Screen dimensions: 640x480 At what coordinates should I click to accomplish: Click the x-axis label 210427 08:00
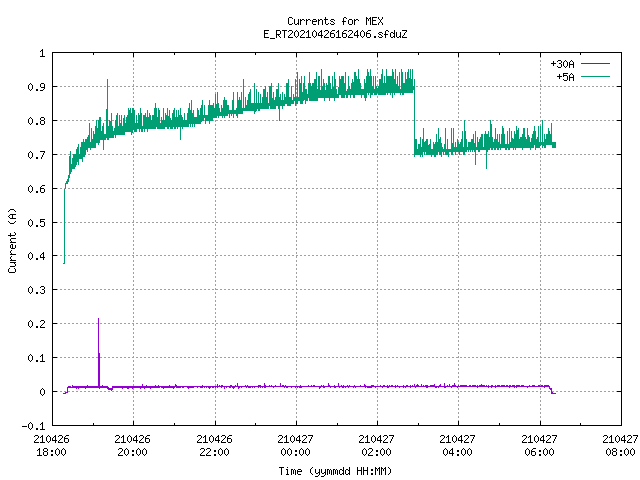(x=620, y=446)
